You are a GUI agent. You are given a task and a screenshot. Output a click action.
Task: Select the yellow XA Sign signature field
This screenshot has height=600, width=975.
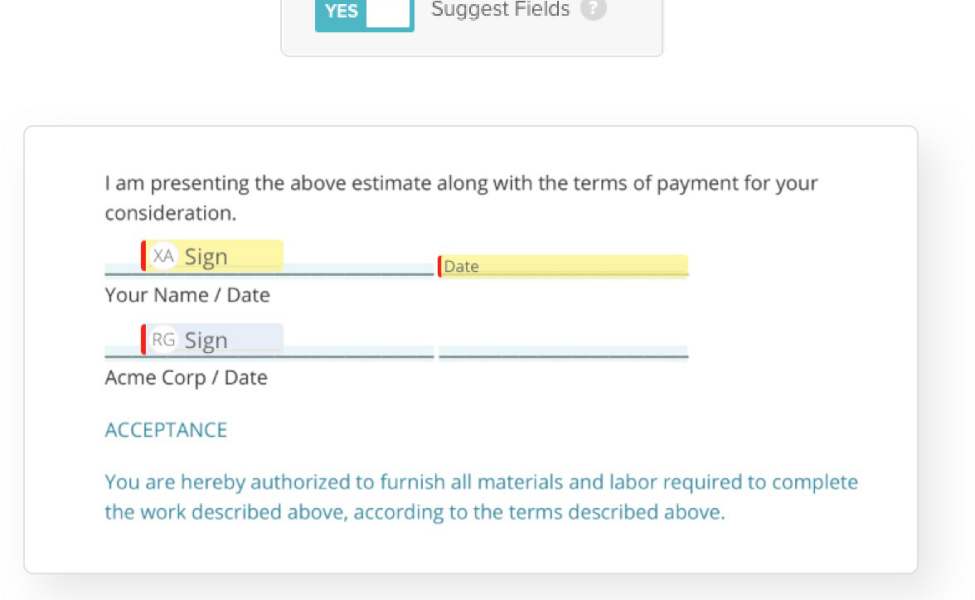click(x=212, y=256)
